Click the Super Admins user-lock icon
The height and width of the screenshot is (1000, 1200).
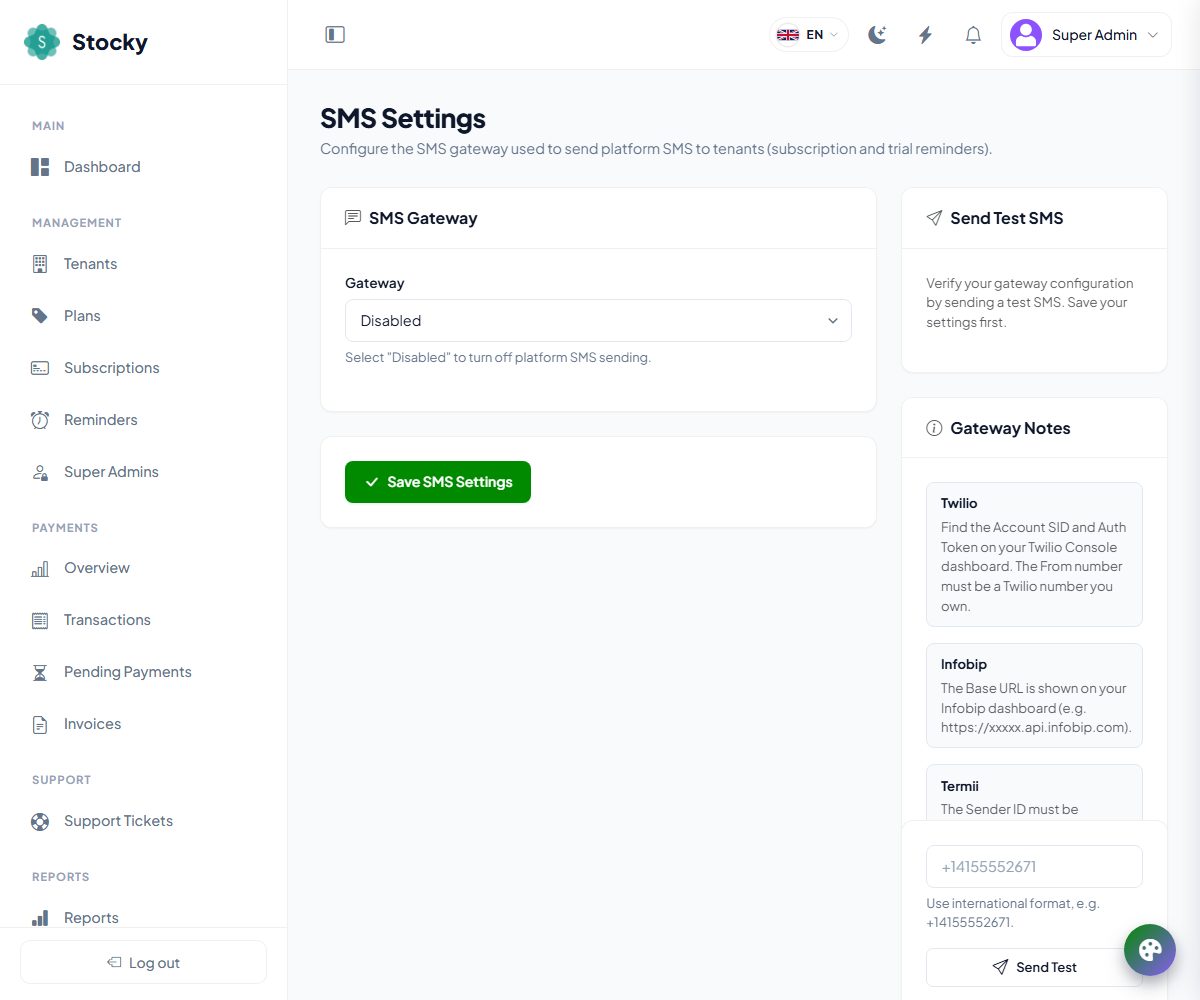tap(40, 472)
